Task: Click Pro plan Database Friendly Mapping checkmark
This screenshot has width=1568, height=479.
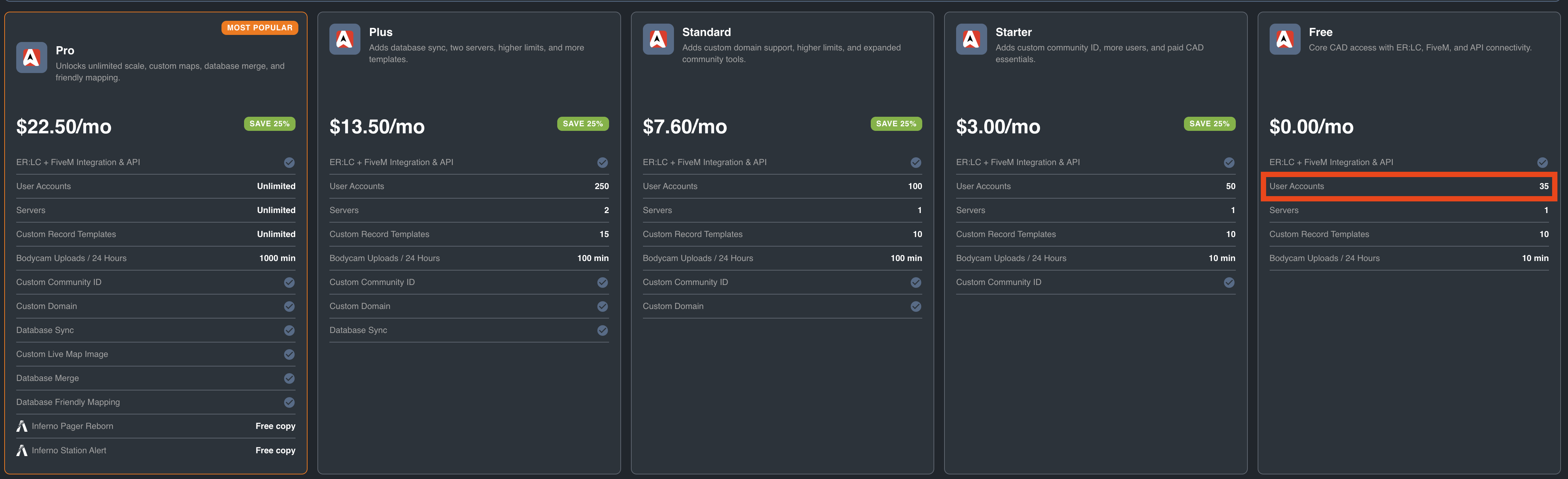Action: [289, 402]
